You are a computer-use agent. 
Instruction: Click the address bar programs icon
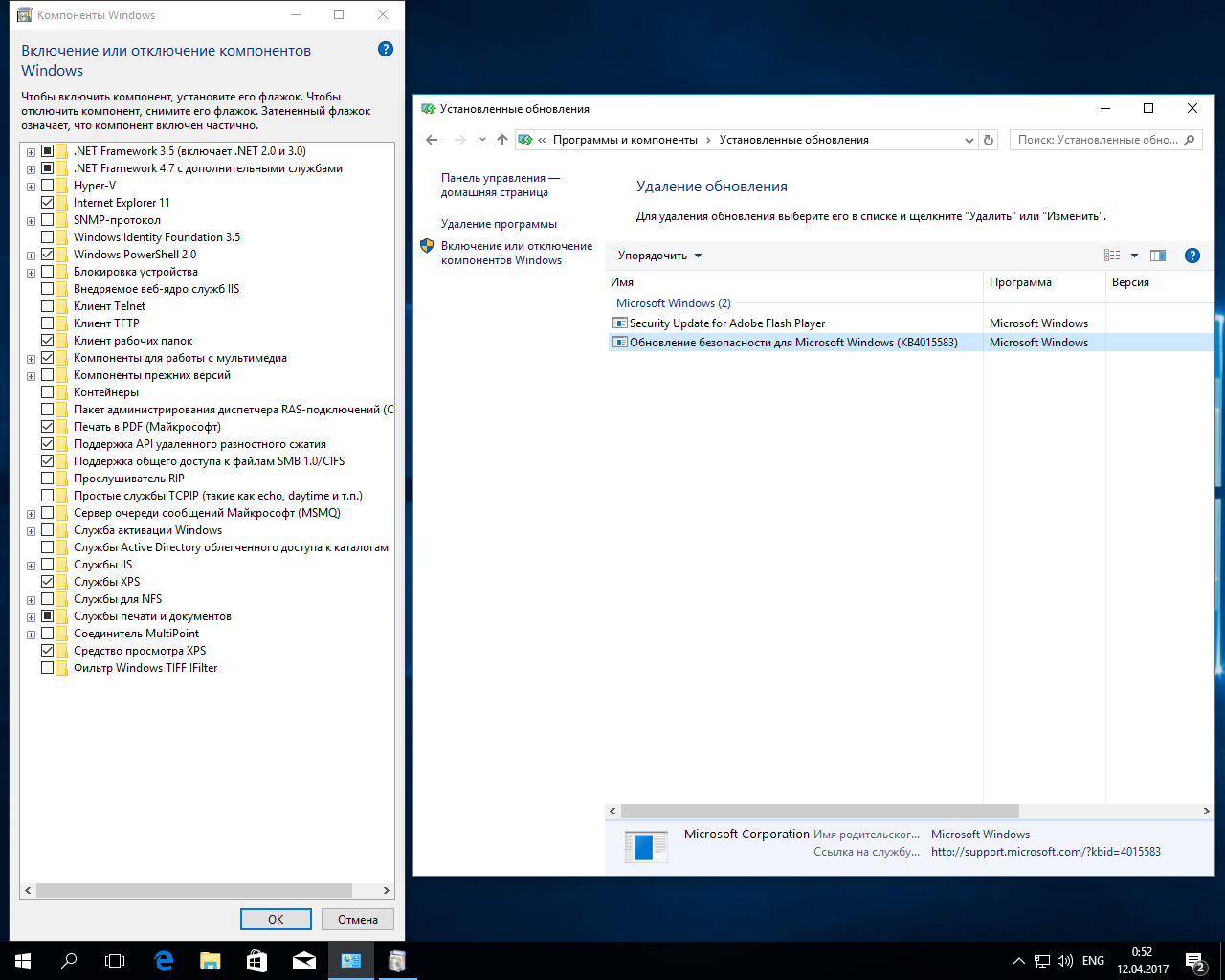click(x=524, y=140)
